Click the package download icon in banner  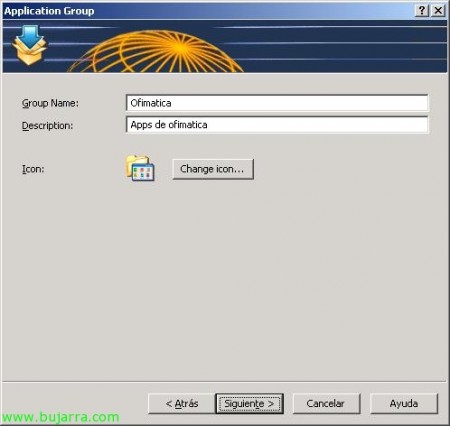pyautogui.click(x=29, y=45)
